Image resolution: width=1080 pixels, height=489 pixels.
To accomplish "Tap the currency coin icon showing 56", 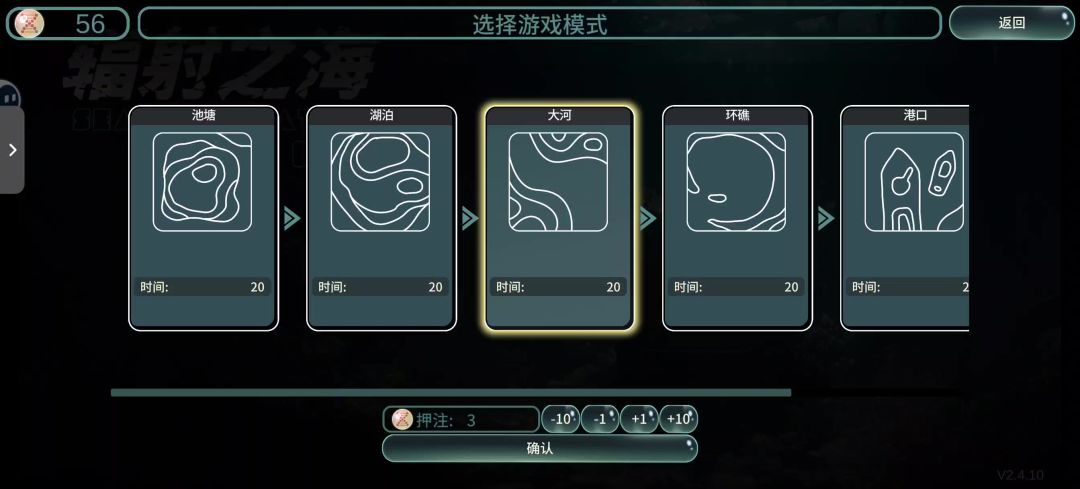I will [x=30, y=23].
